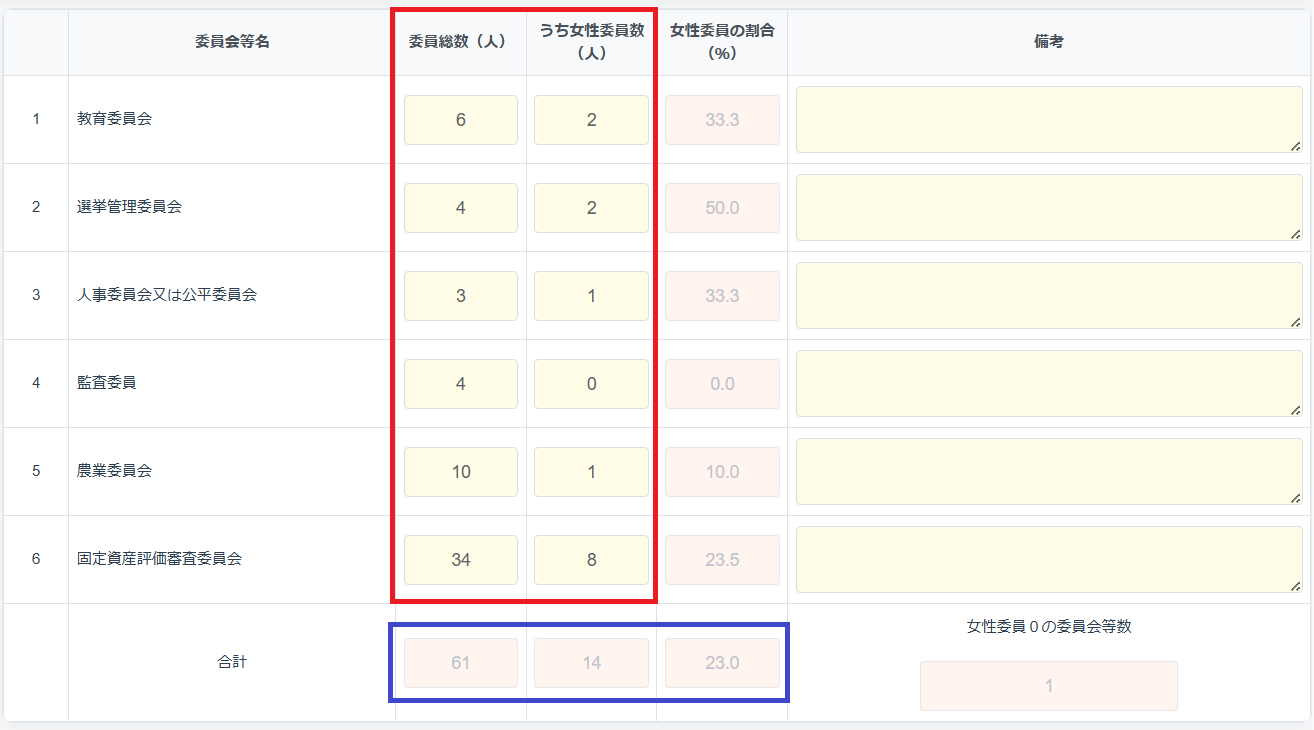Screen dimensions: 1314x730
Task: Click the 33.3 percentage field for 教育委員会
Action: (x=722, y=120)
